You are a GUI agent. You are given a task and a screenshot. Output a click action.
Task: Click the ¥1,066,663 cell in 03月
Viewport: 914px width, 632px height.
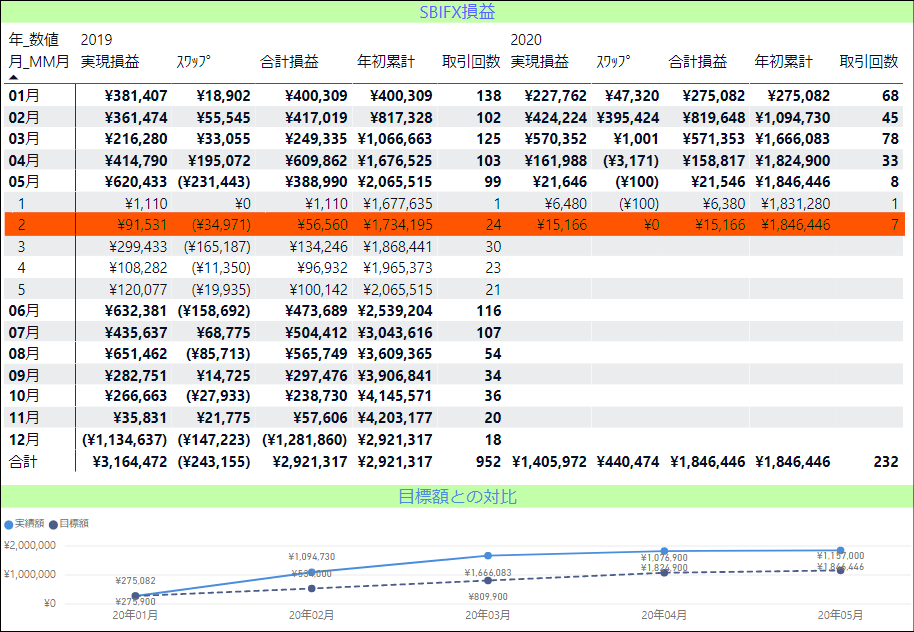coord(395,139)
